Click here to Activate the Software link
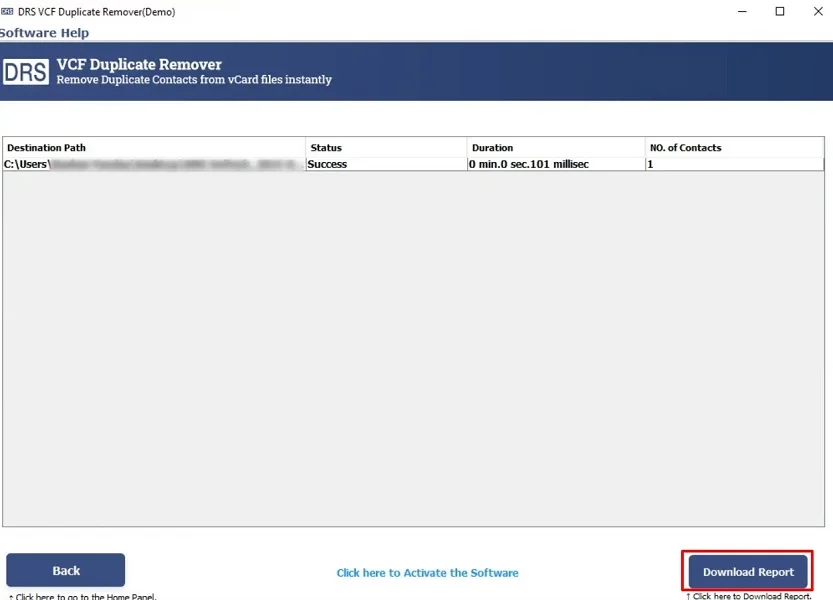 427,573
